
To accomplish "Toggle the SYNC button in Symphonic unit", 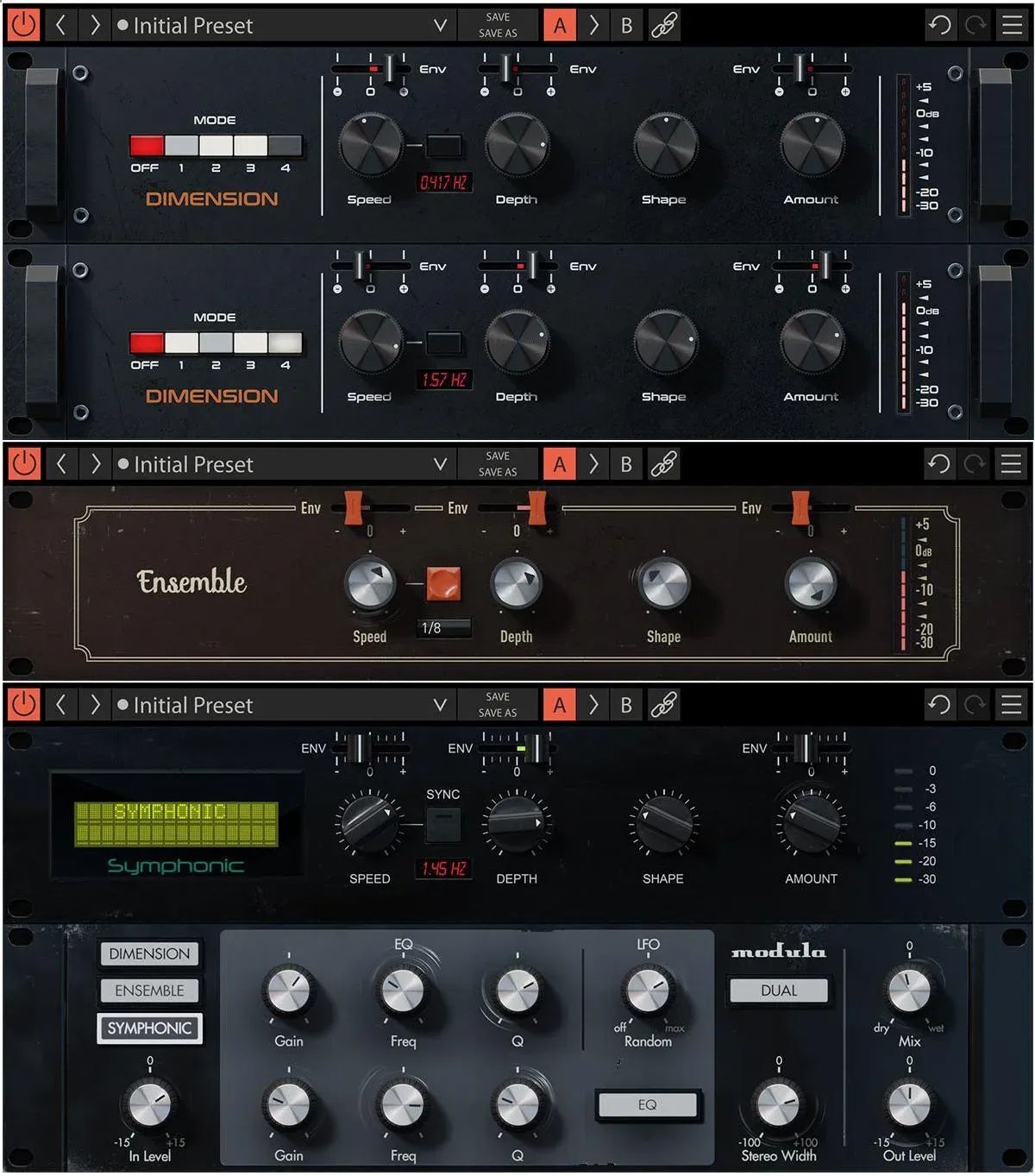I will tap(442, 824).
